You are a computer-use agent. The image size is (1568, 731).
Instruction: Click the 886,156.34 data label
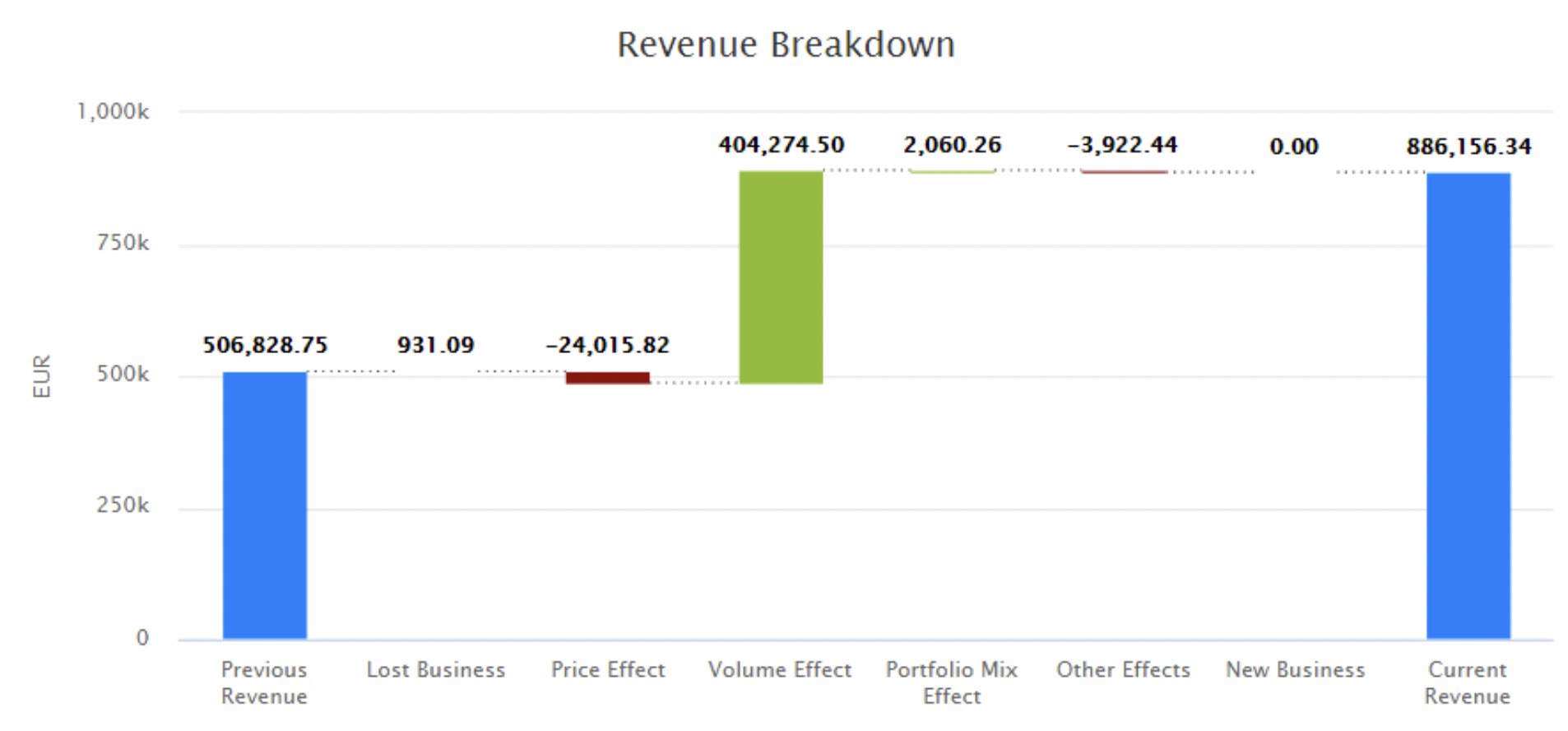click(1468, 147)
